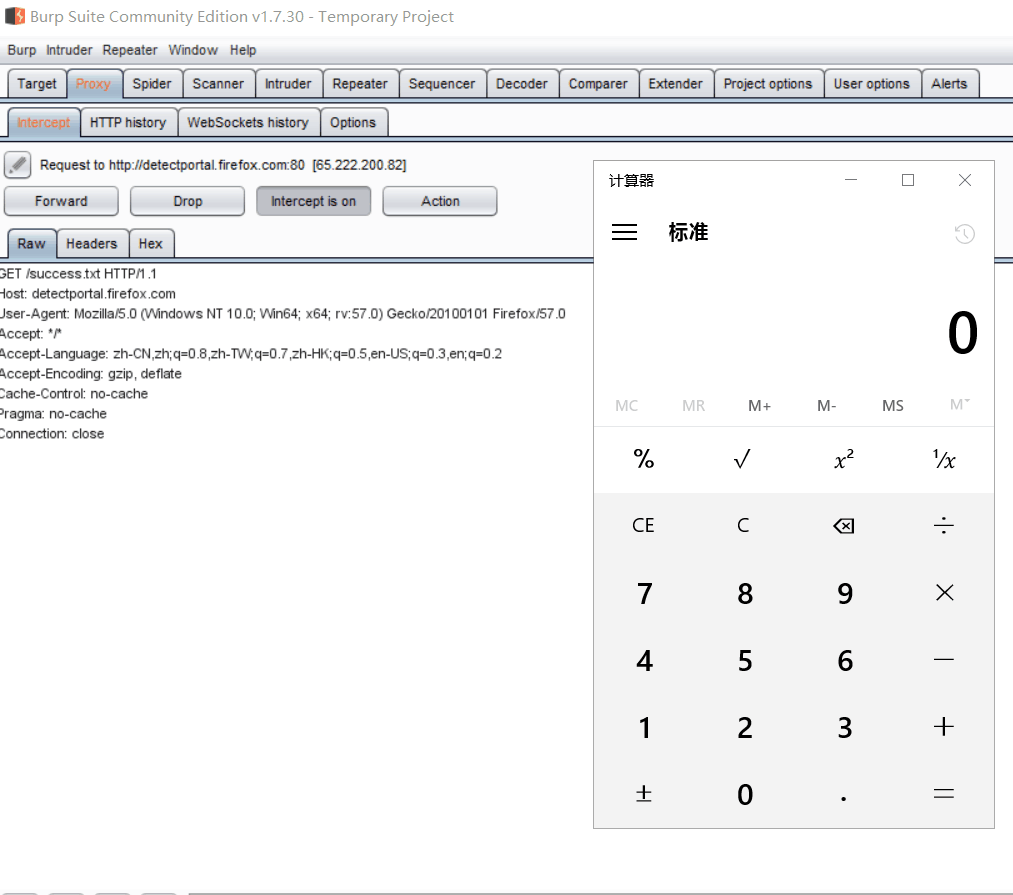
Task: Switch to the Extender tab
Action: click(676, 84)
